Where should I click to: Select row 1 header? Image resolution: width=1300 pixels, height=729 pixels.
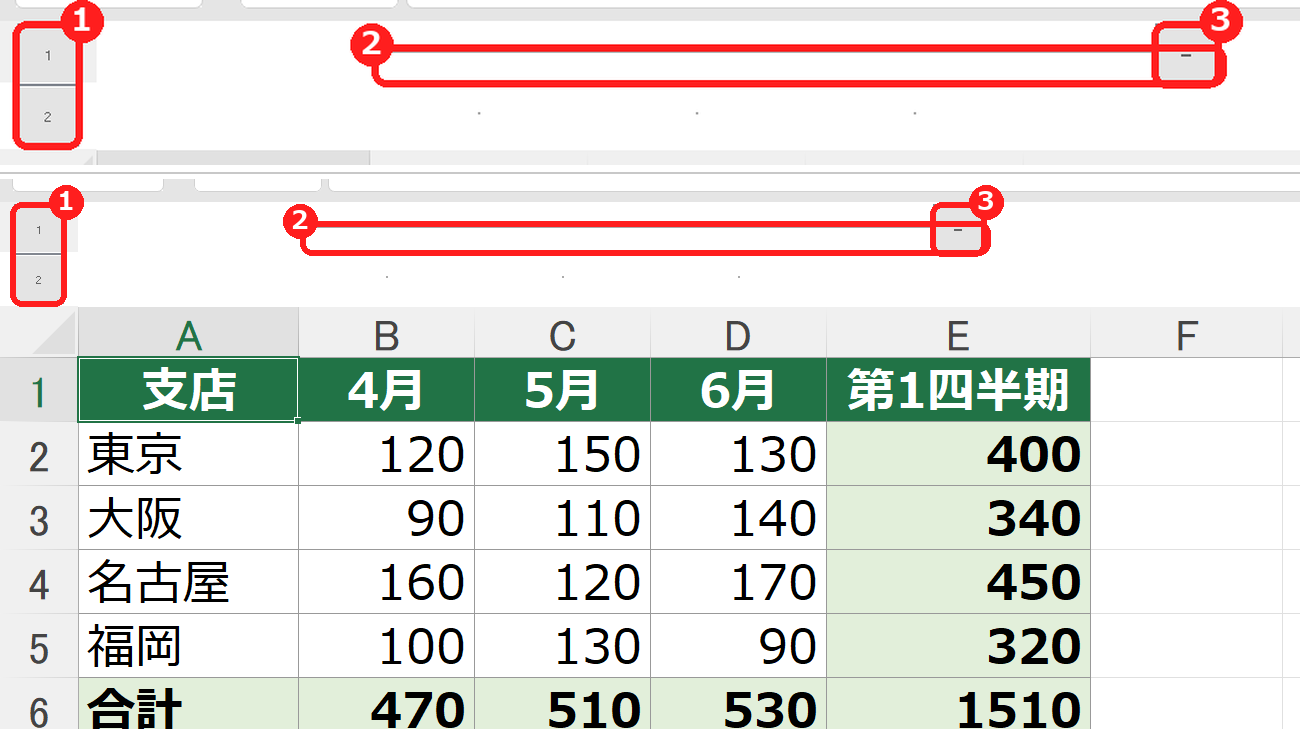pos(39,390)
